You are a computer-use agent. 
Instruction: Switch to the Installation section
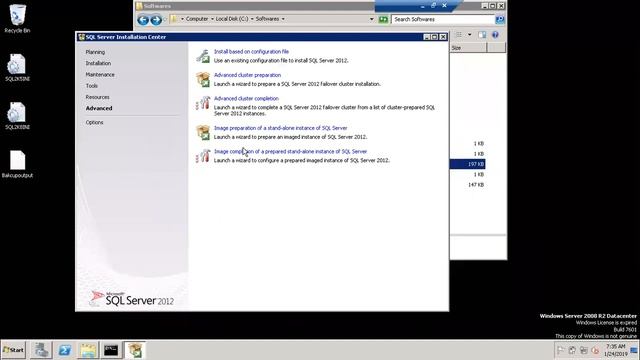[98, 63]
